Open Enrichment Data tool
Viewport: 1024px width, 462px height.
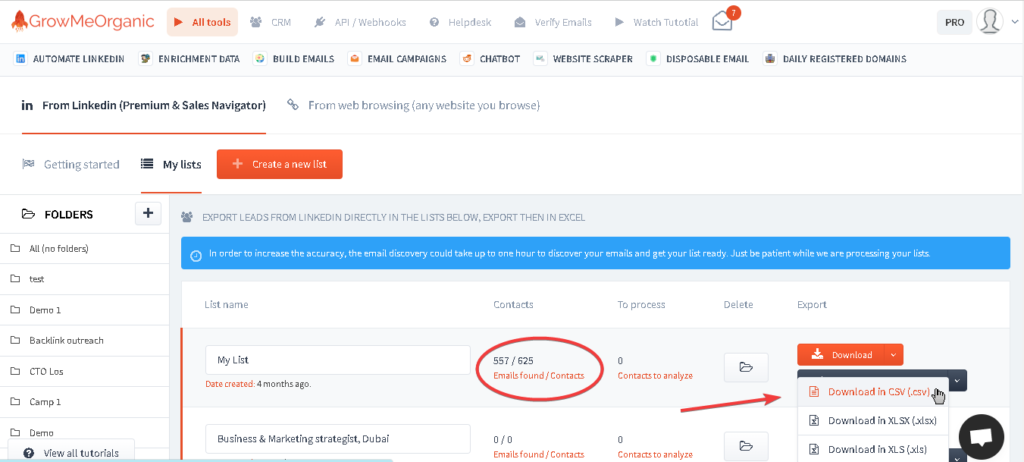coord(189,59)
